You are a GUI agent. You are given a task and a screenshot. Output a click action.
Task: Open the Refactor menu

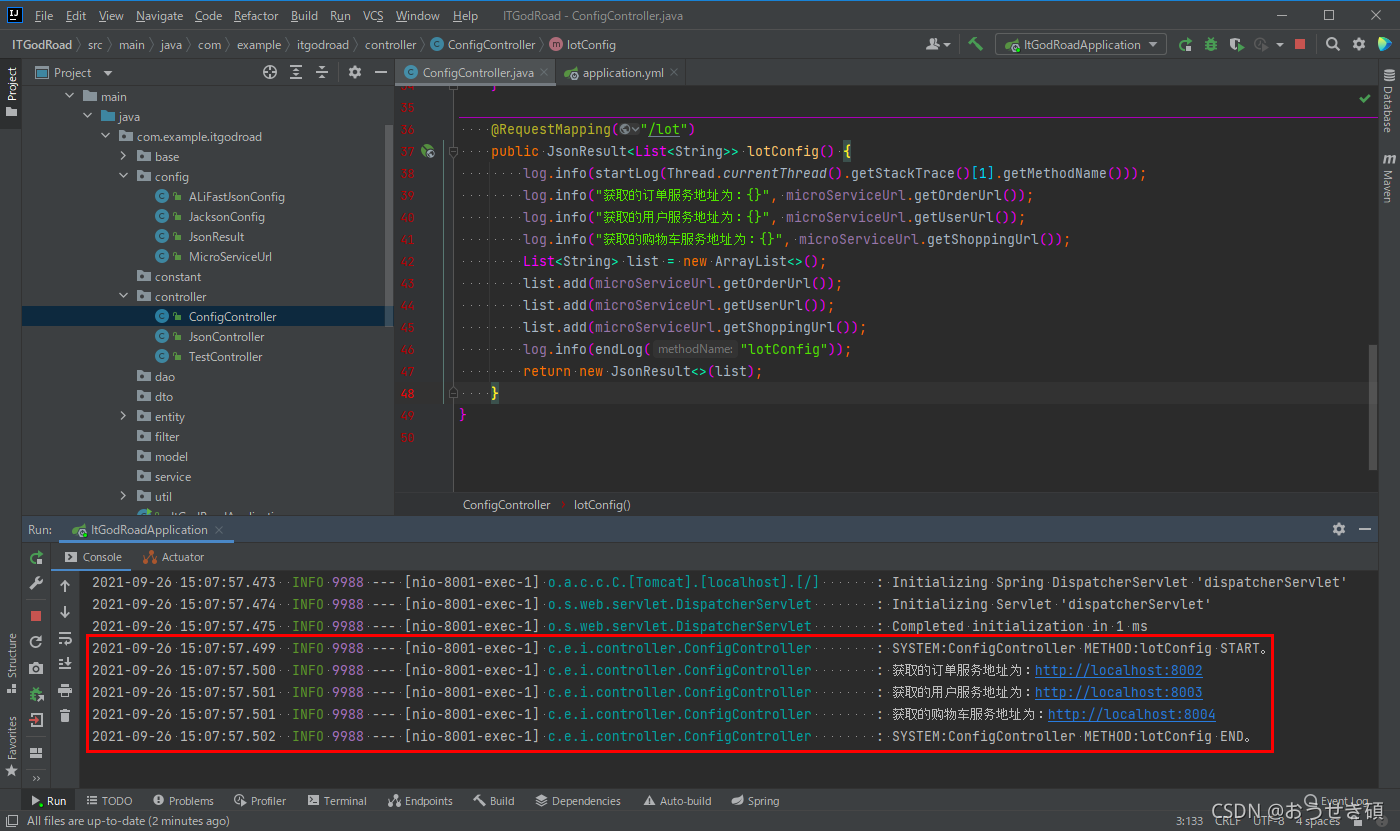(x=256, y=16)
